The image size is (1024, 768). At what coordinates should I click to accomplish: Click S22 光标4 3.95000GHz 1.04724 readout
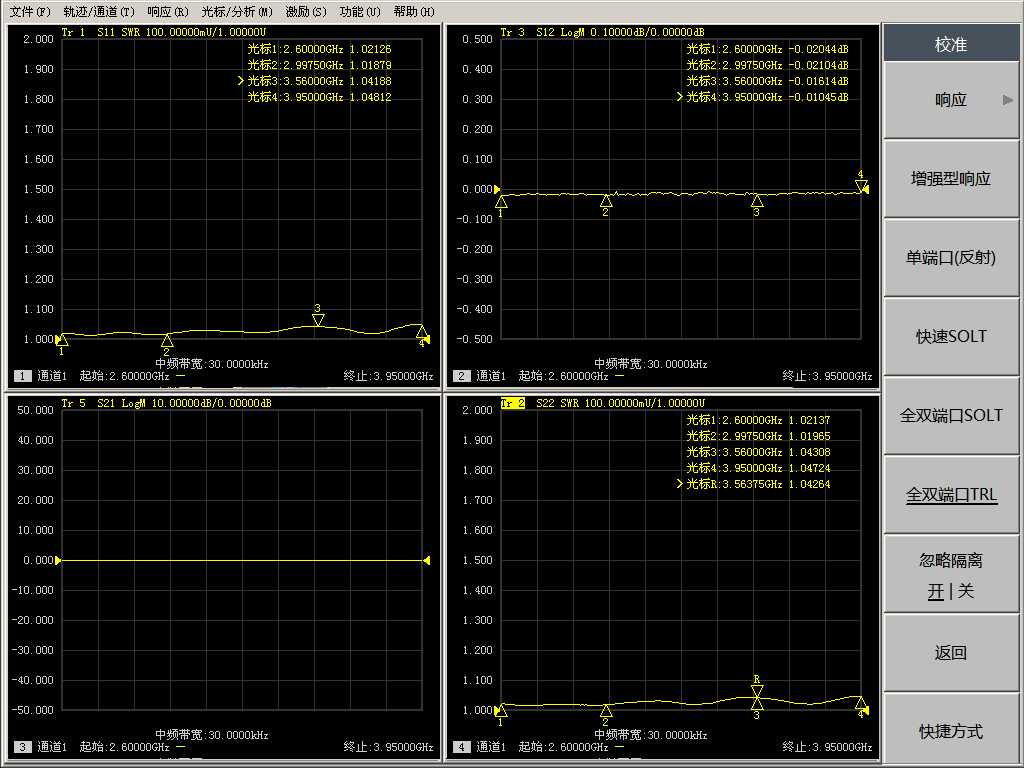click(758, 468)
